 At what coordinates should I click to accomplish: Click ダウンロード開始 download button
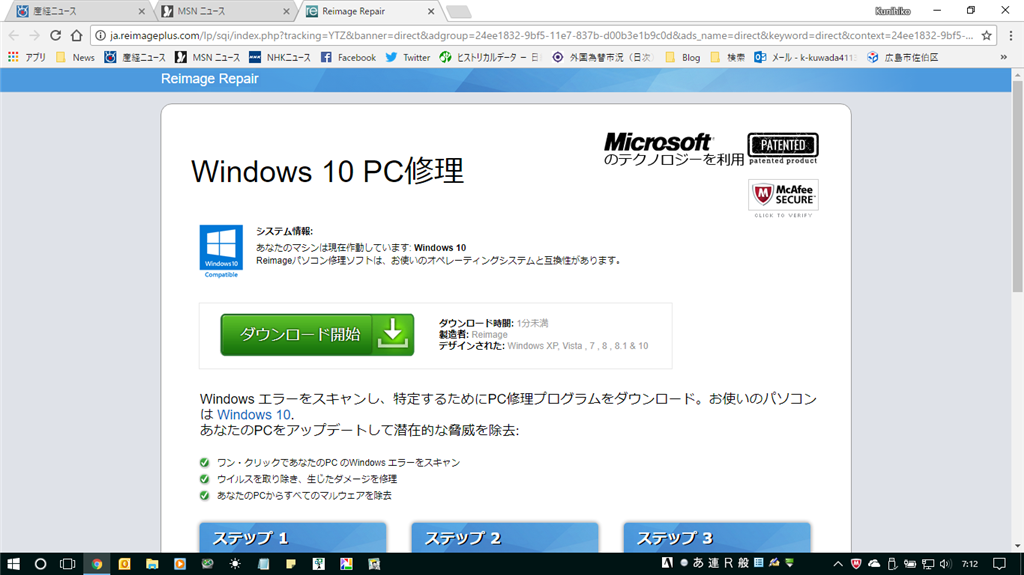[x=317, y=335]
